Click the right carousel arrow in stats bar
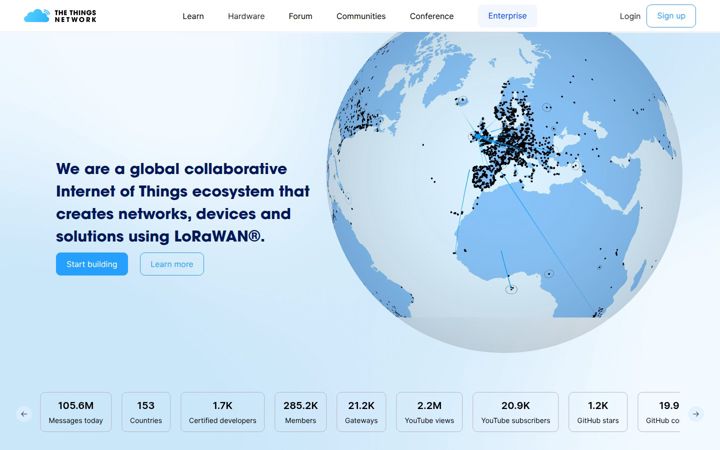 coord(696,414)
